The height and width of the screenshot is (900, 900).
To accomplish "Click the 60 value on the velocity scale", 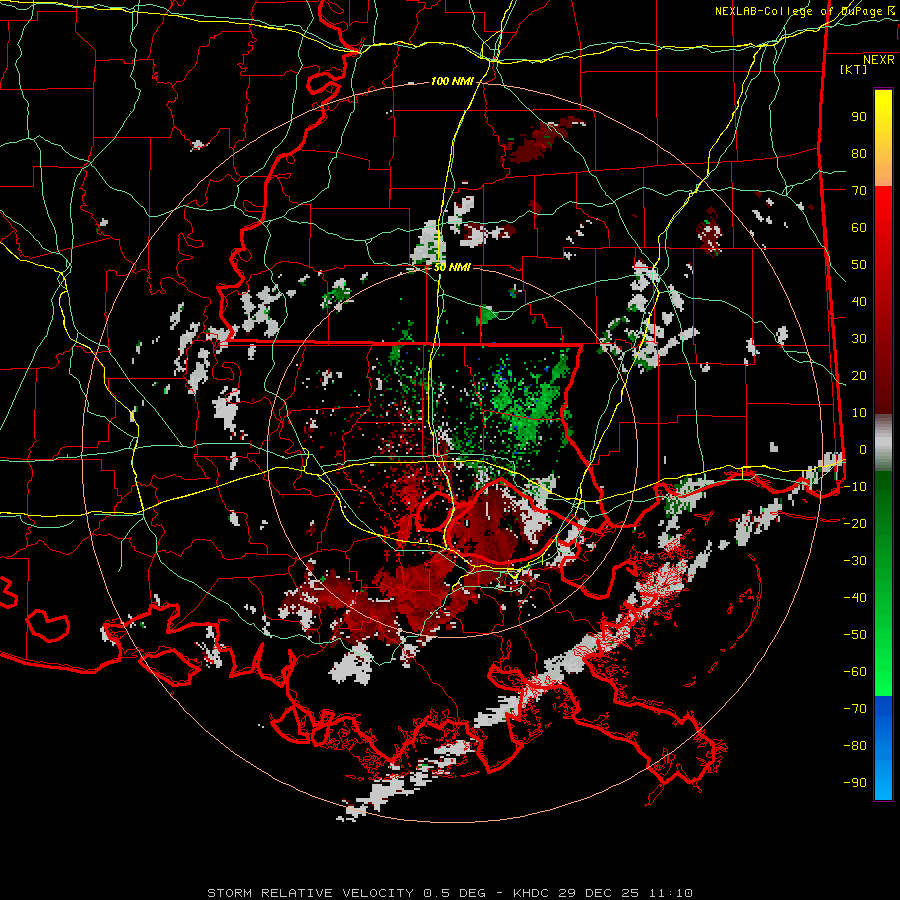I will click(x=859, y=228).
